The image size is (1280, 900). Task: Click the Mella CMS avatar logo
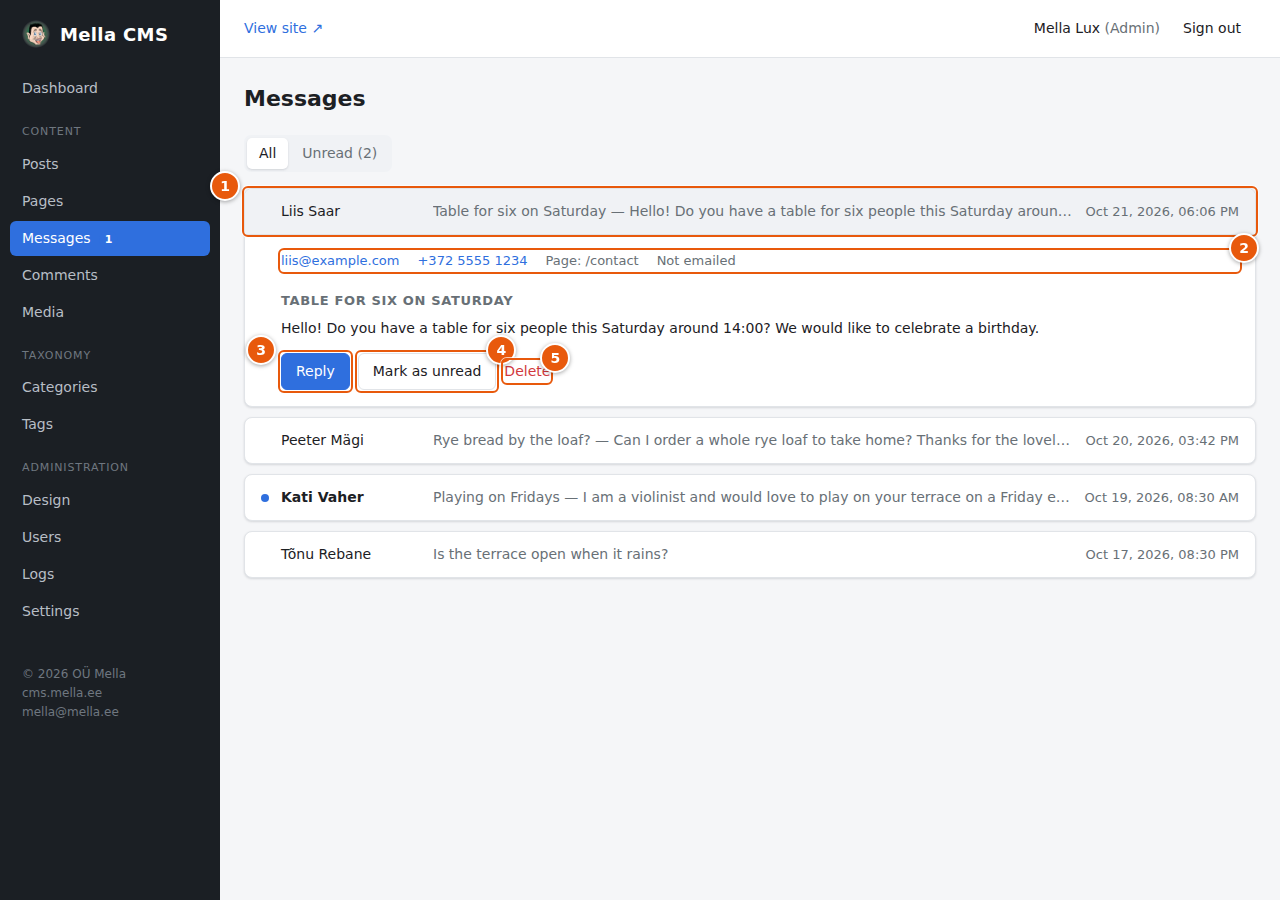click(36, 34)
